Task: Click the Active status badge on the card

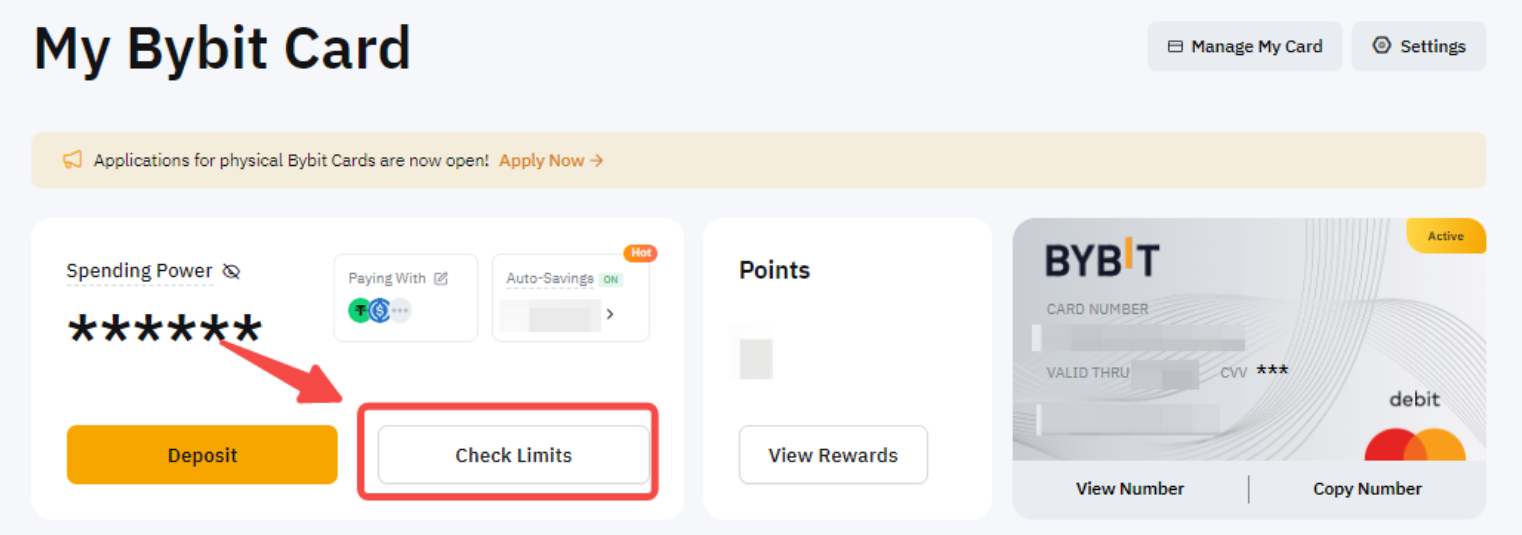Action: (1445, 236)
